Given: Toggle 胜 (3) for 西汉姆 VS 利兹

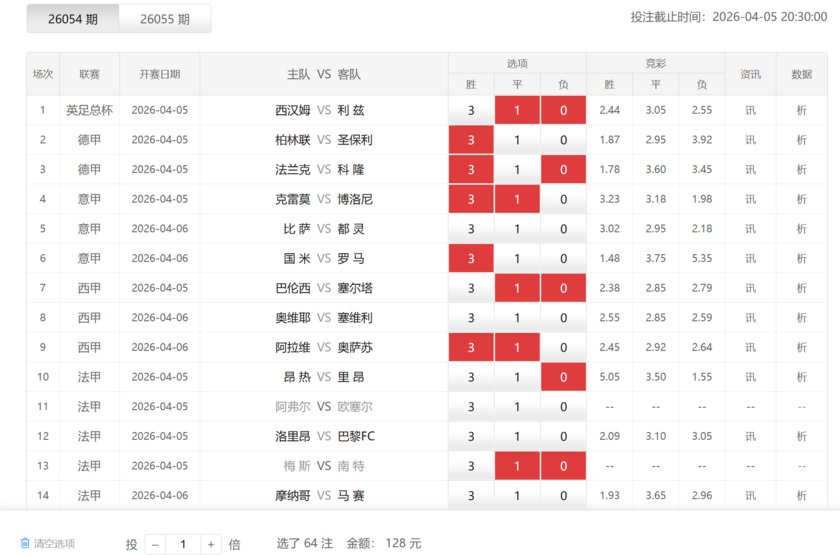Looking at the screenshot, I should [x=471, y=110].
